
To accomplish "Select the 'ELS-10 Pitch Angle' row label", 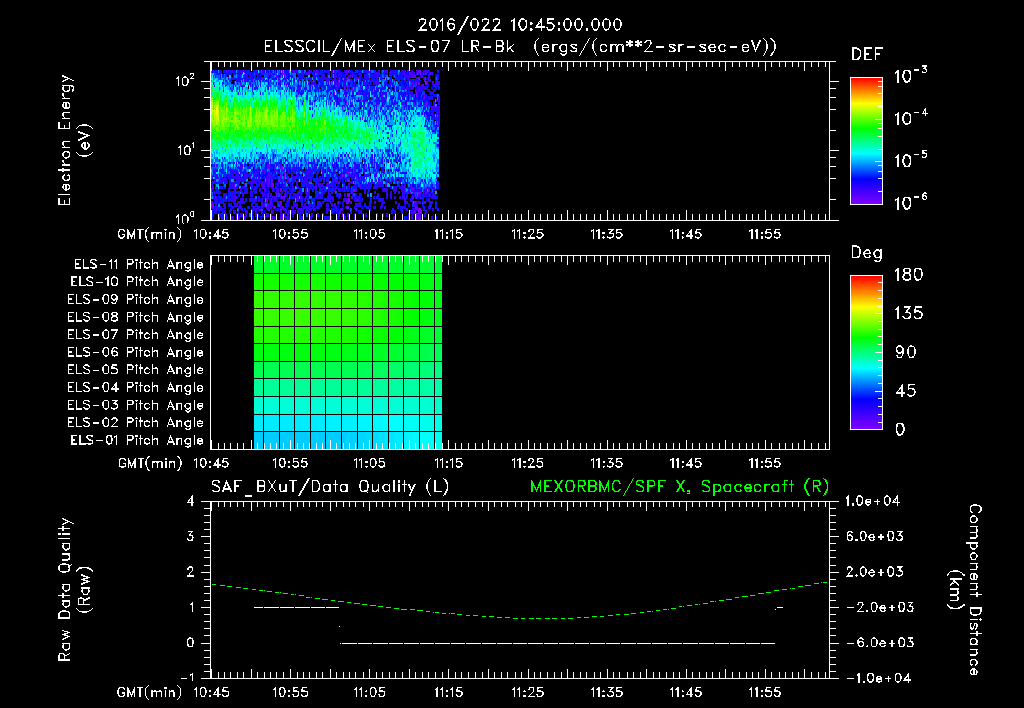I will pos(137,282).
